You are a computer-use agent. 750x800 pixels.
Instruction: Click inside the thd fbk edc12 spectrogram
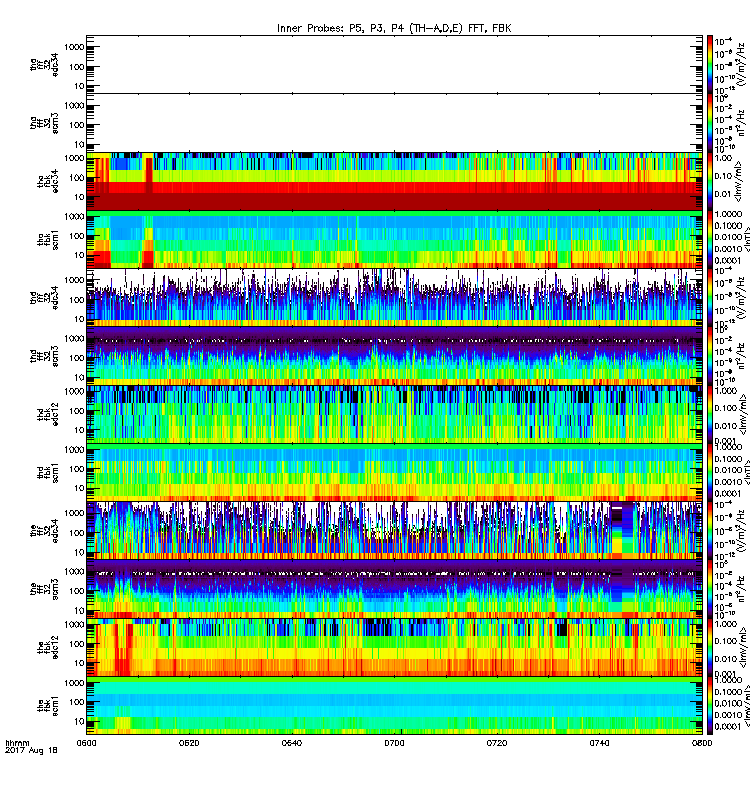pyautogui.click(x=394, y=414)
